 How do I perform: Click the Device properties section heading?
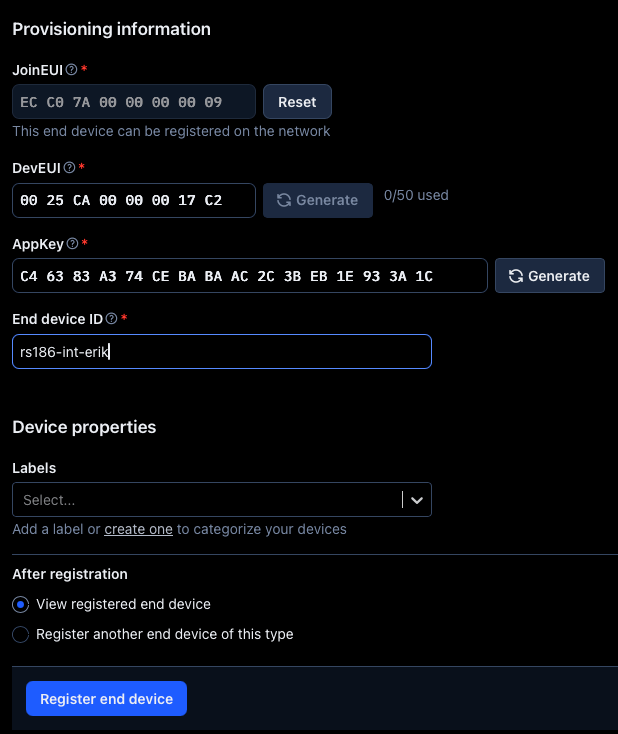[x=84, y=427]
